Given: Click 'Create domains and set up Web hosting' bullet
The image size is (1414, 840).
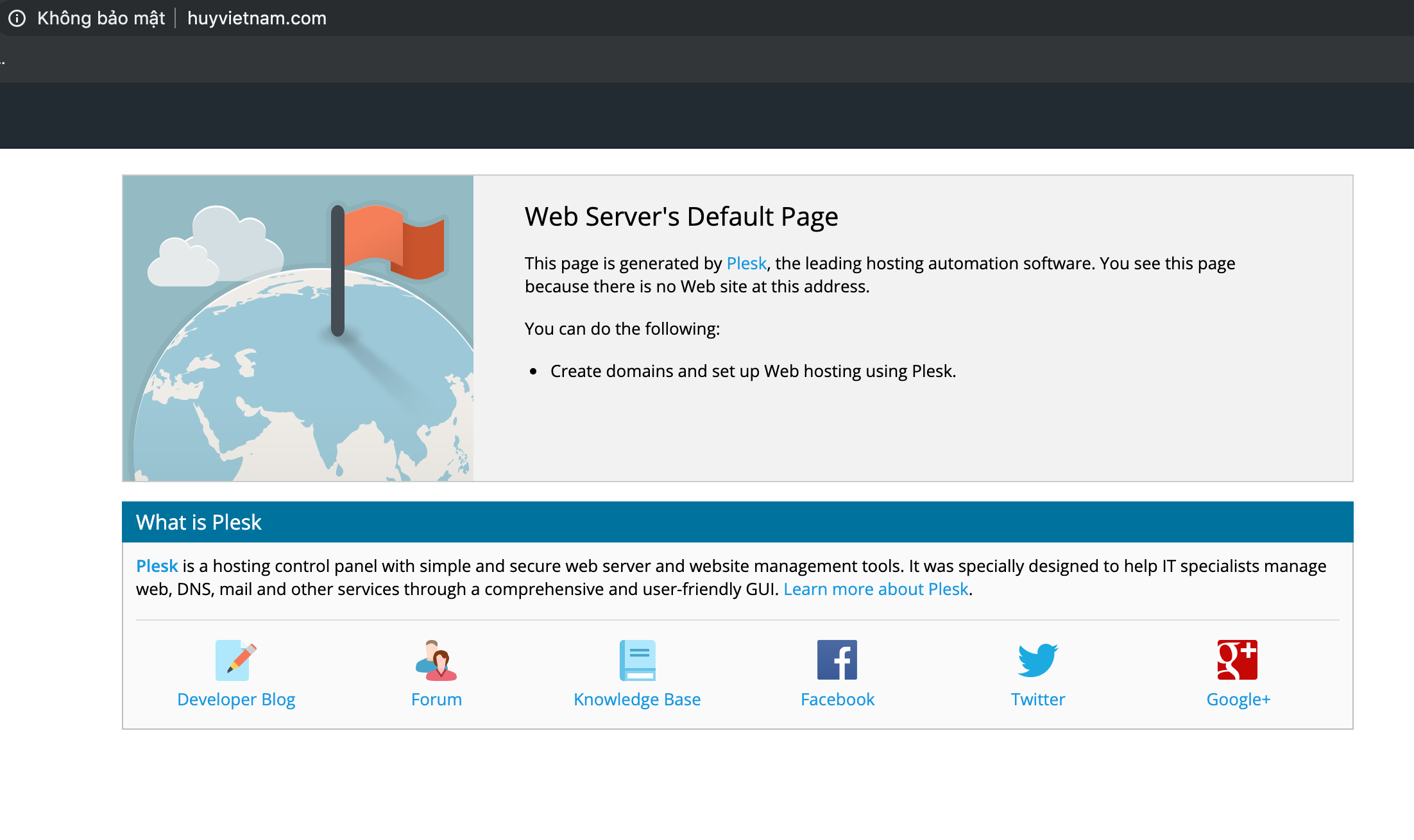Looking at the screenshot, I should (x=753, y=371).
